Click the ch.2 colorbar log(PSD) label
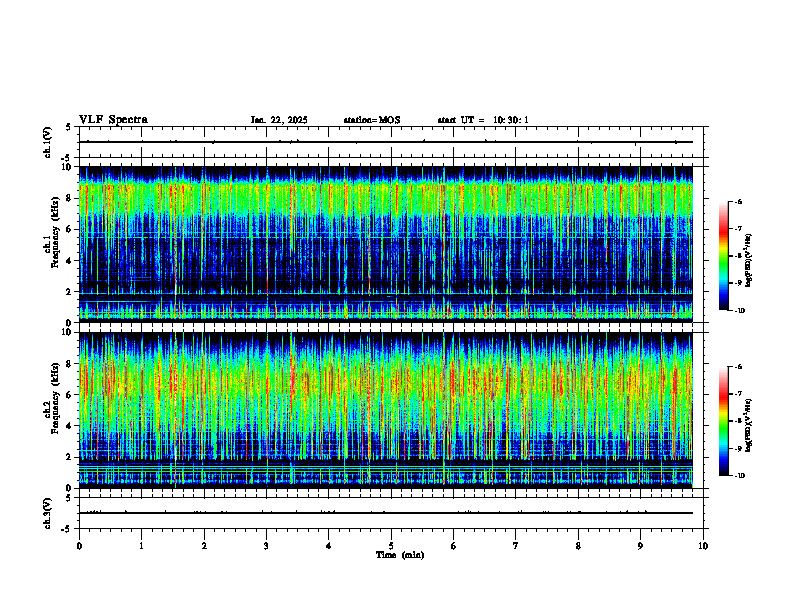The image size is (792, 612). (749, 425)
